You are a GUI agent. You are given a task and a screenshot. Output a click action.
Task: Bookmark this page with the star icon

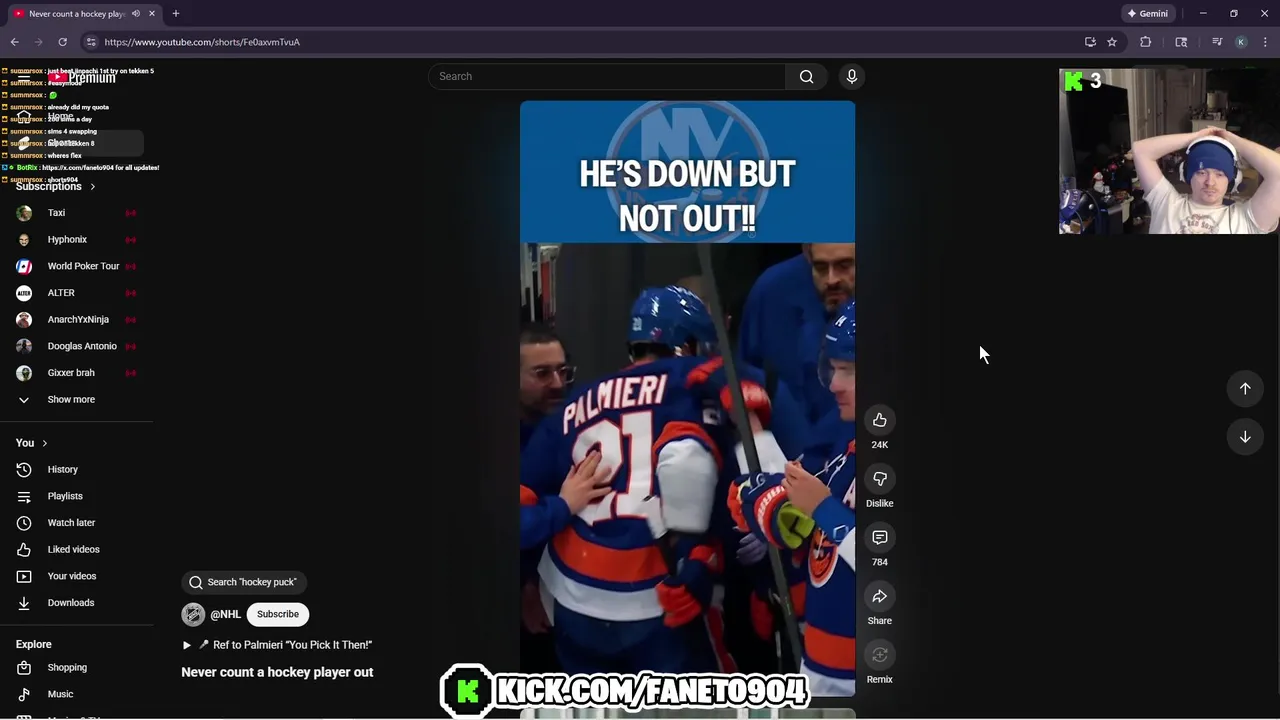click(1111, 42)
